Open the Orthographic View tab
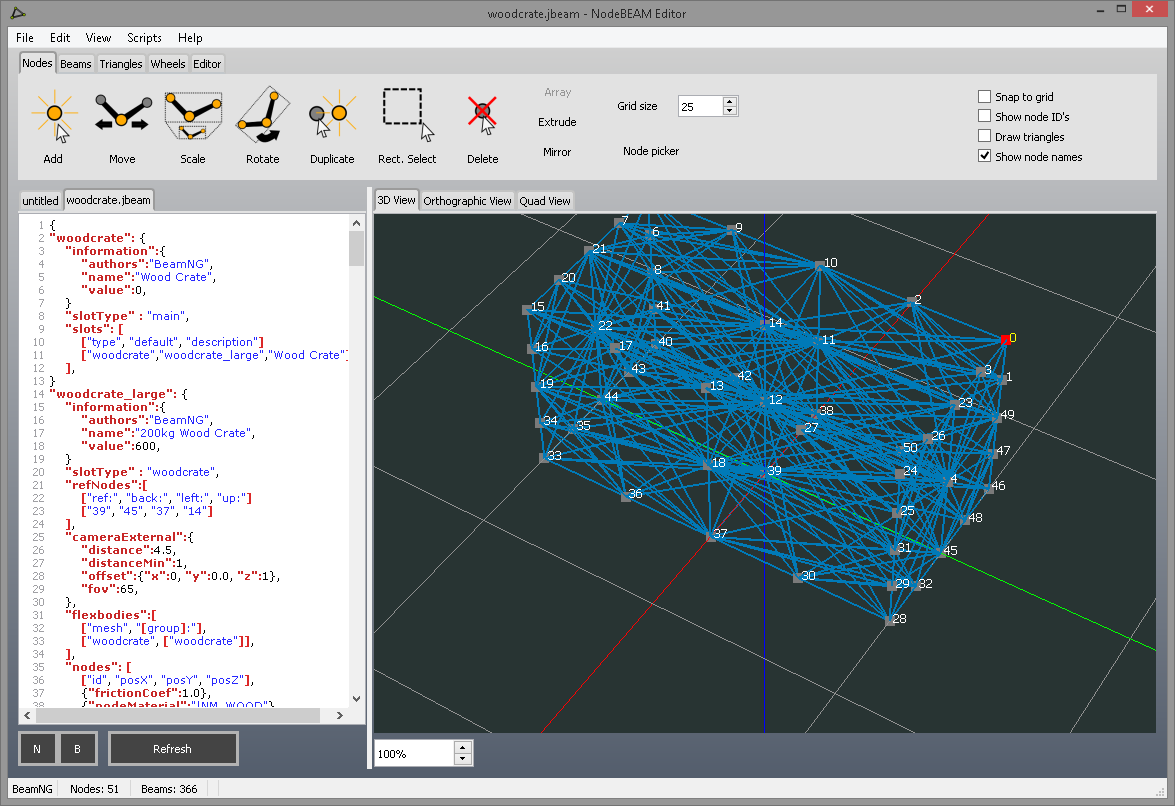 pyautogui.click(x=467, y=201)
